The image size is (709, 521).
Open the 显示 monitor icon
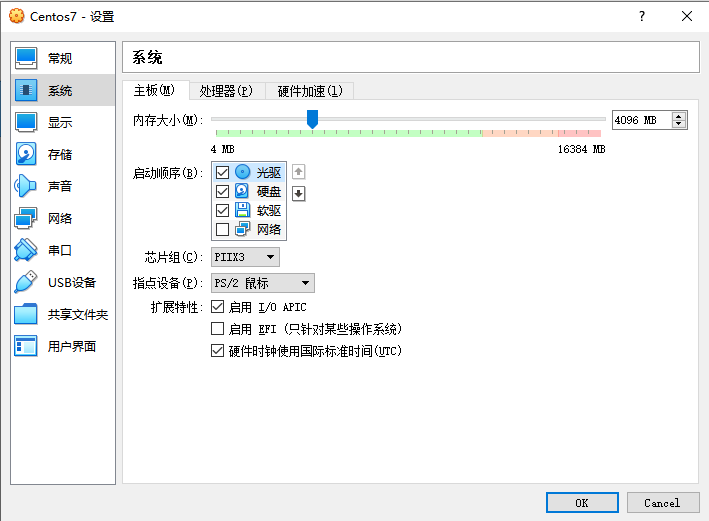tap(26, 122)
